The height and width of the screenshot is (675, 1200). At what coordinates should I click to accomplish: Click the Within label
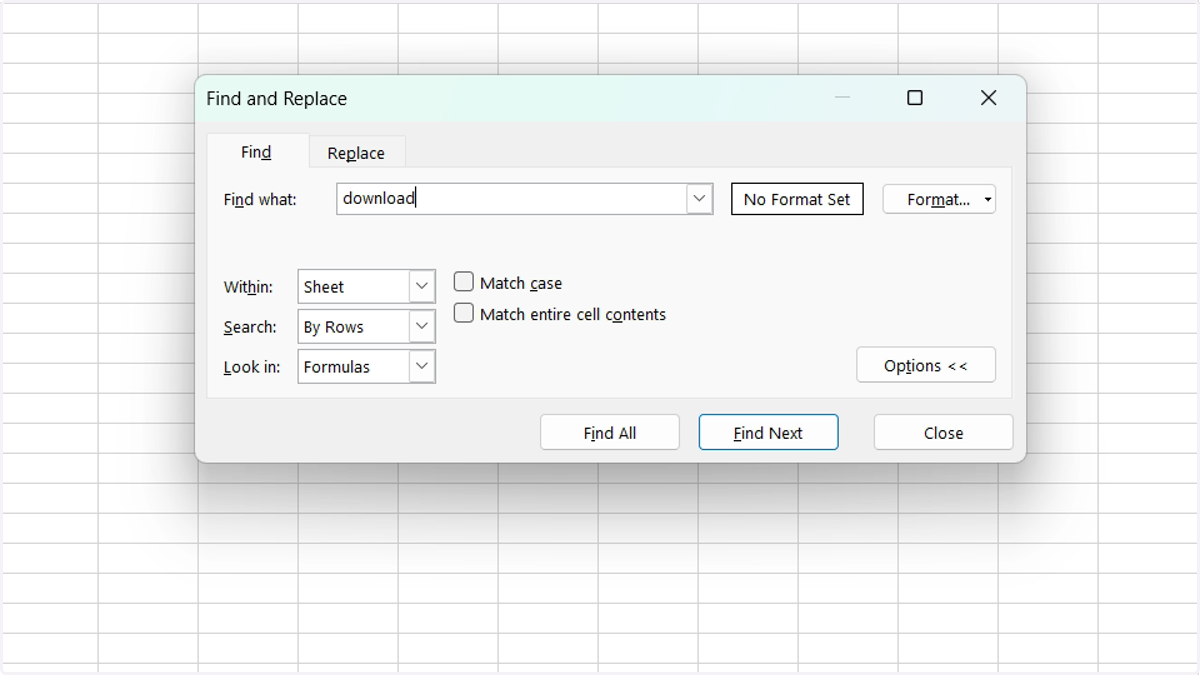(x=248, y=287)
